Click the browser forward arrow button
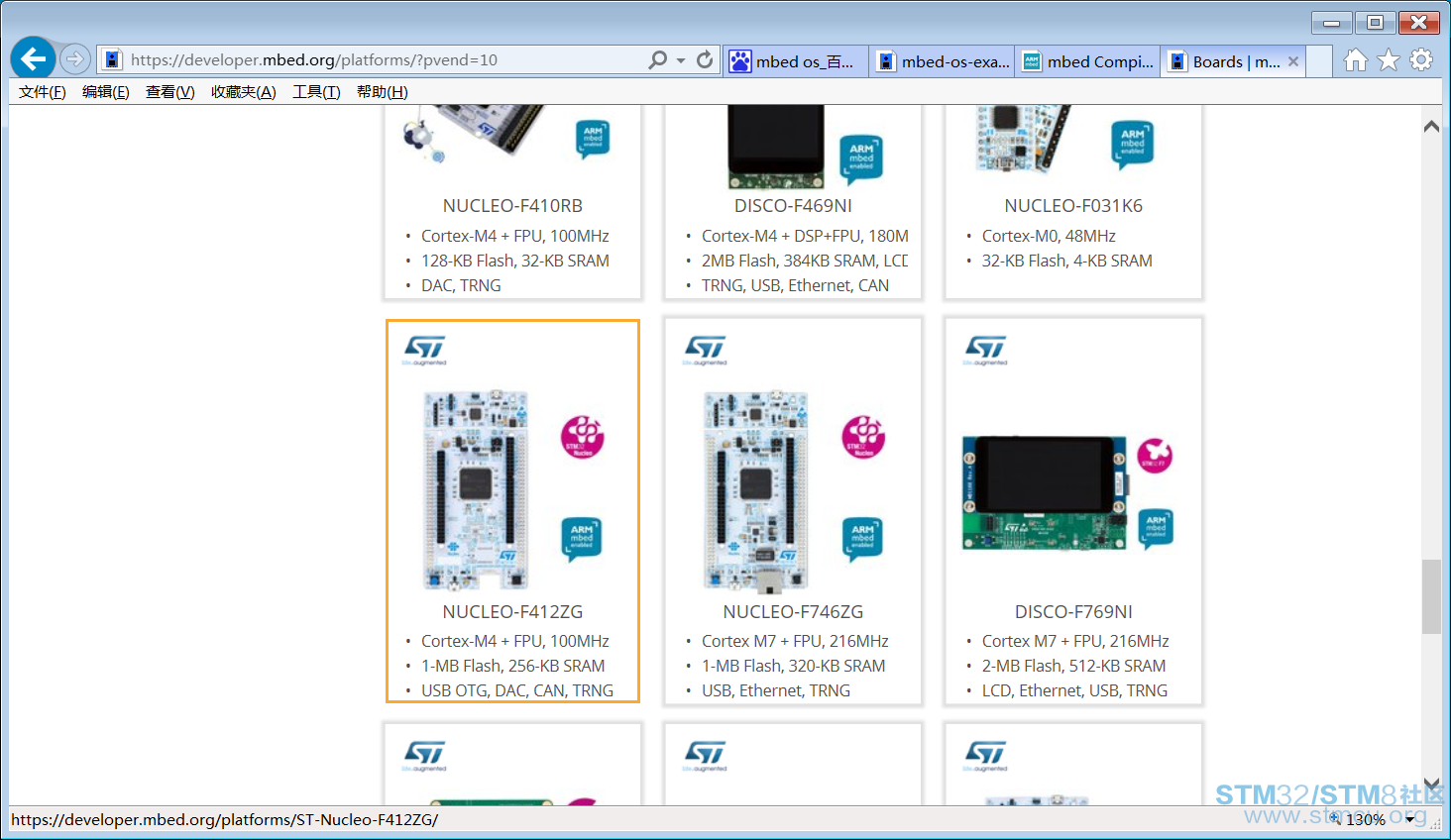This screenshot has width=1451, height=840. click(x=75, y=59)
